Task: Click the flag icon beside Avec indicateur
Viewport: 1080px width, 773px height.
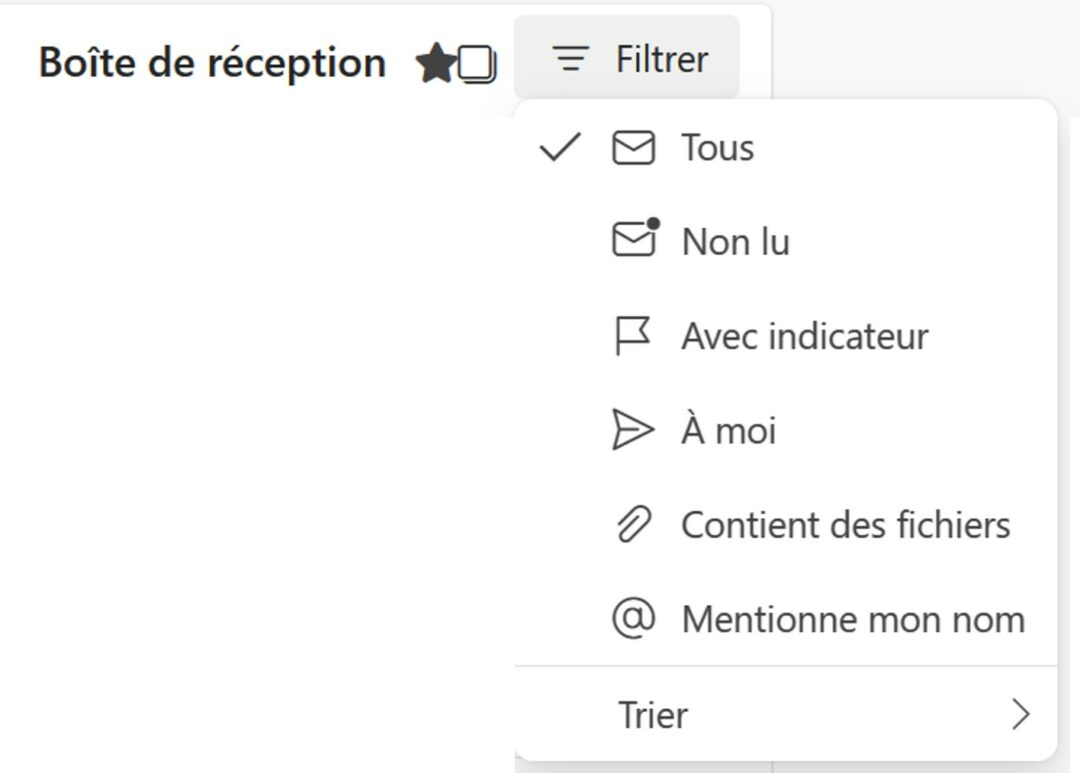Action: (632, 335)
